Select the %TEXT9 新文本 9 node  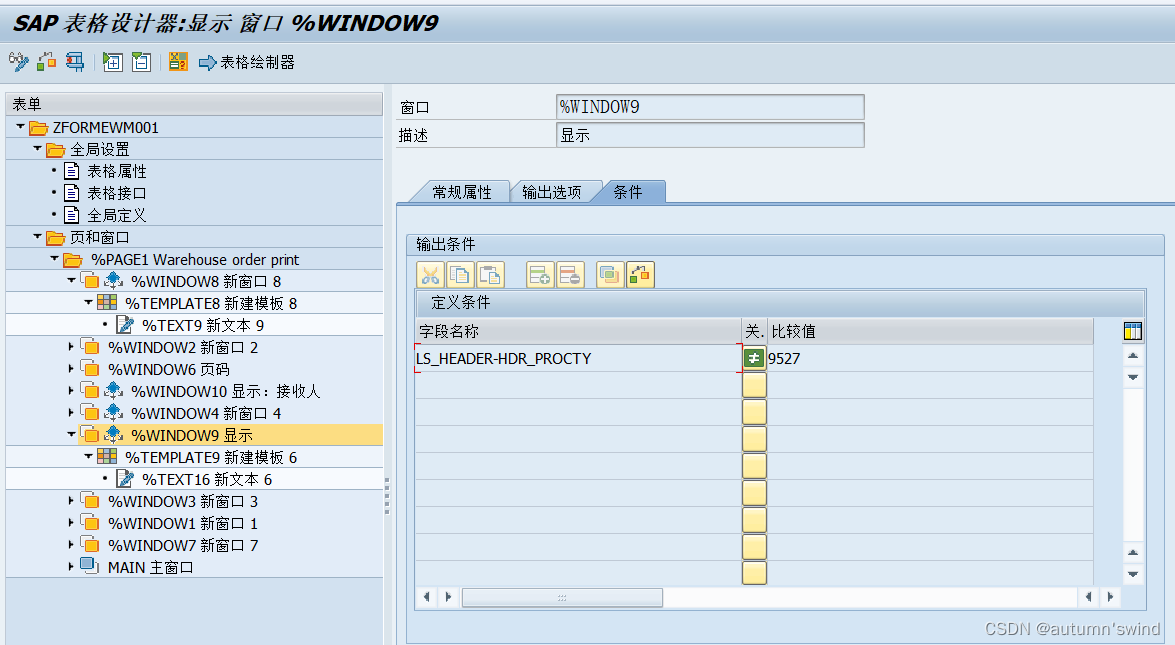[202, 325]
